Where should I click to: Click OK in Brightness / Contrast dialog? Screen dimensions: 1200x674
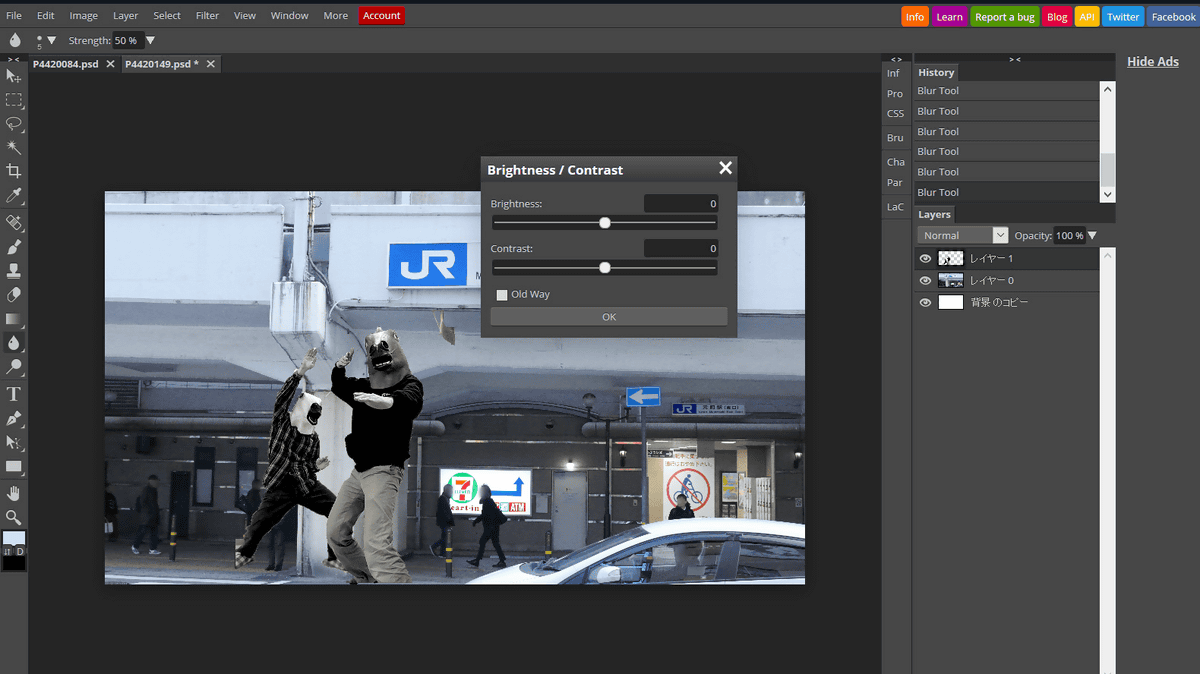pyautogui.click(x=609, y=317)
